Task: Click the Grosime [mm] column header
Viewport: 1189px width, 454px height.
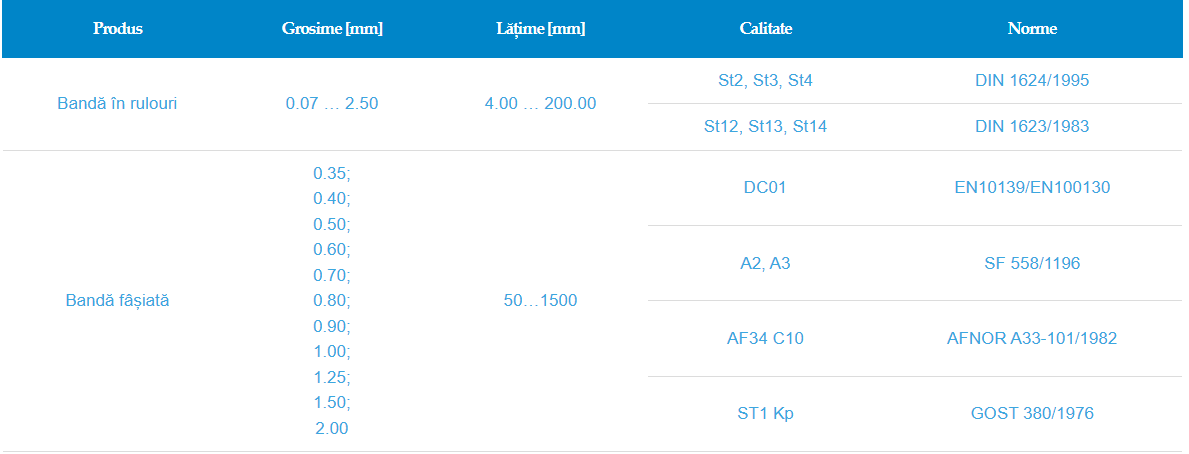Action: [x=332, y=29]
